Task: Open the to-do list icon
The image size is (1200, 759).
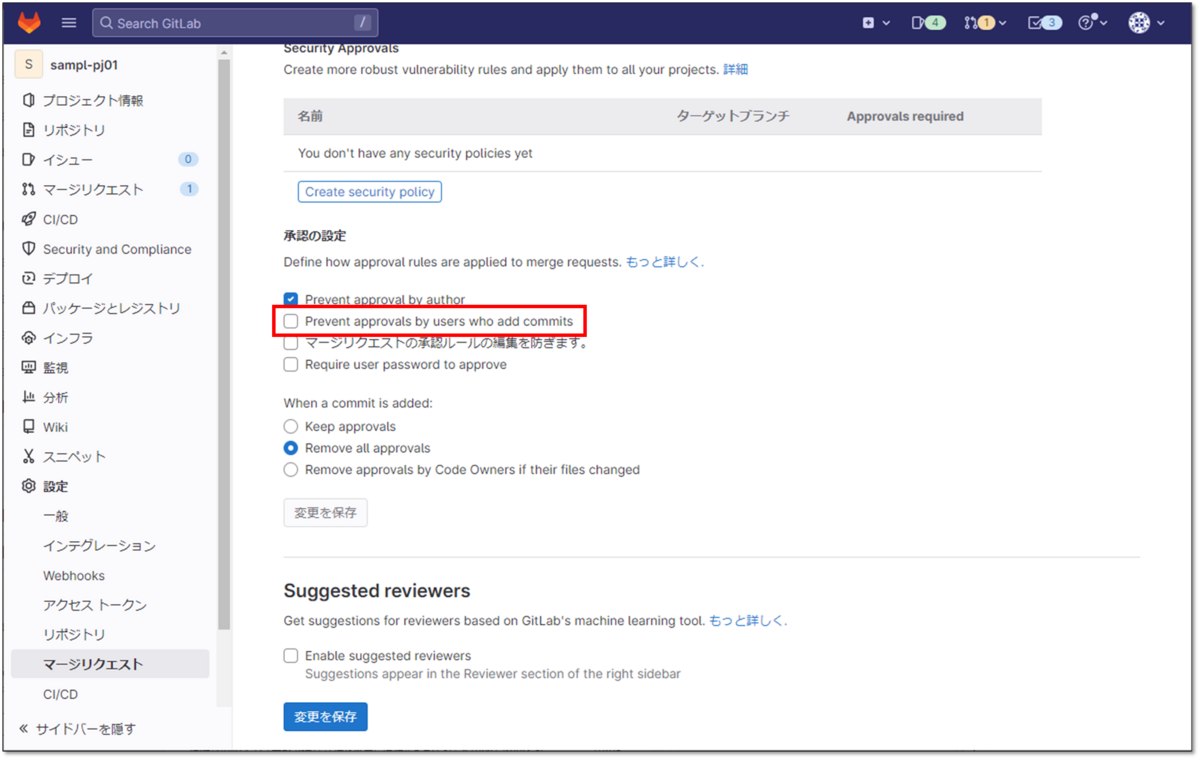Action: 1043,21
